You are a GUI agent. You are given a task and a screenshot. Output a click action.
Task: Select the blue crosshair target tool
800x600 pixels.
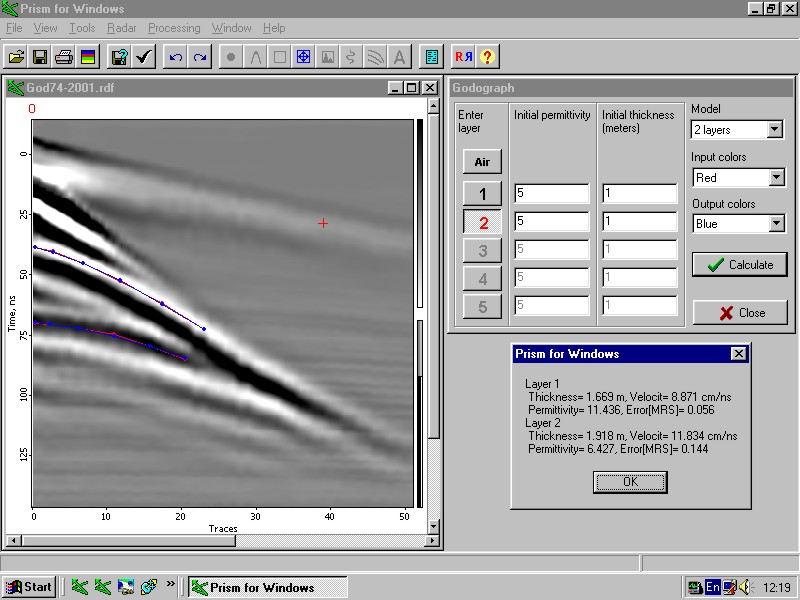[304, 57]
